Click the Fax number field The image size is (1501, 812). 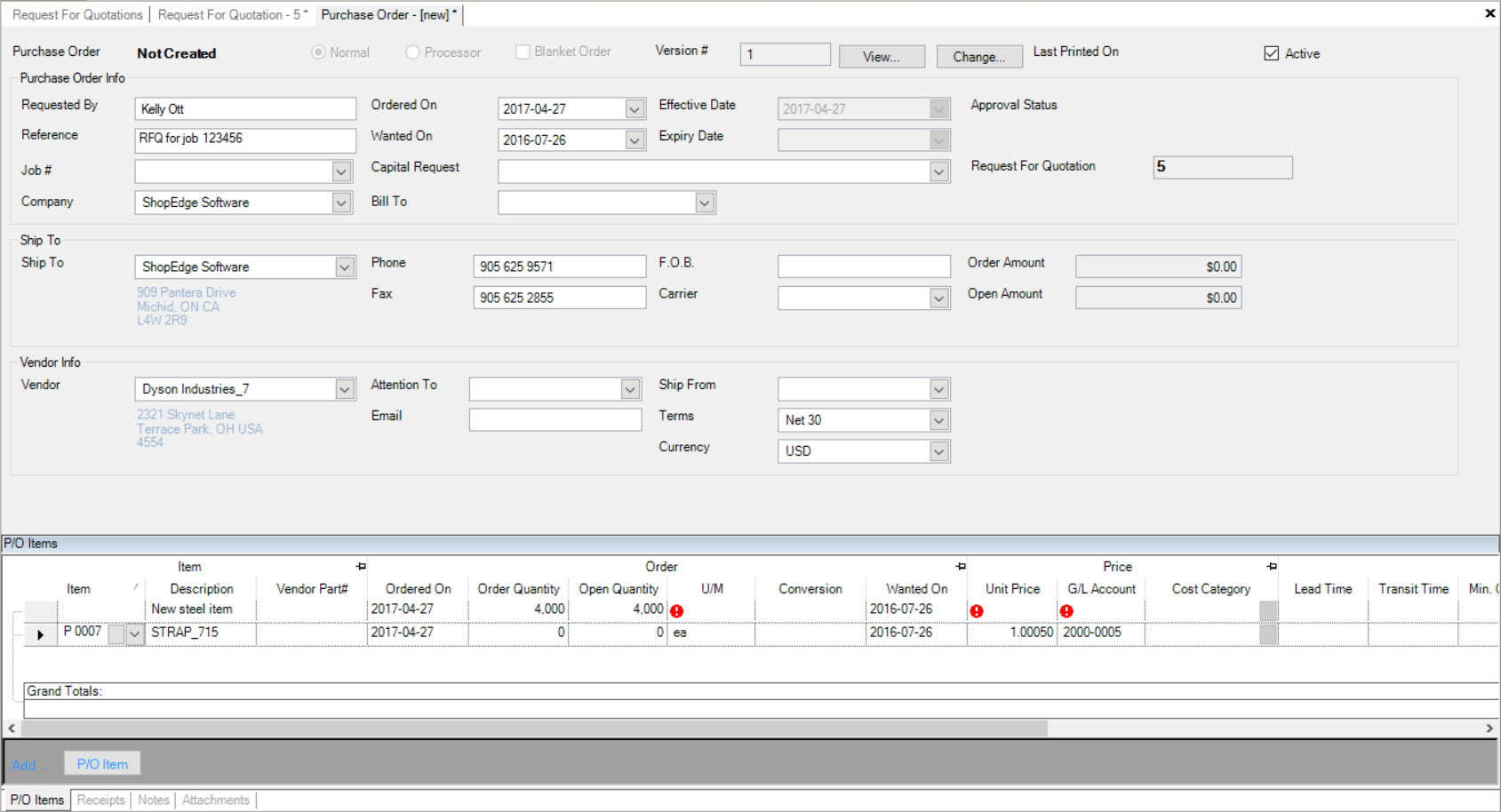pyautogui.click(x=560, y=298)
